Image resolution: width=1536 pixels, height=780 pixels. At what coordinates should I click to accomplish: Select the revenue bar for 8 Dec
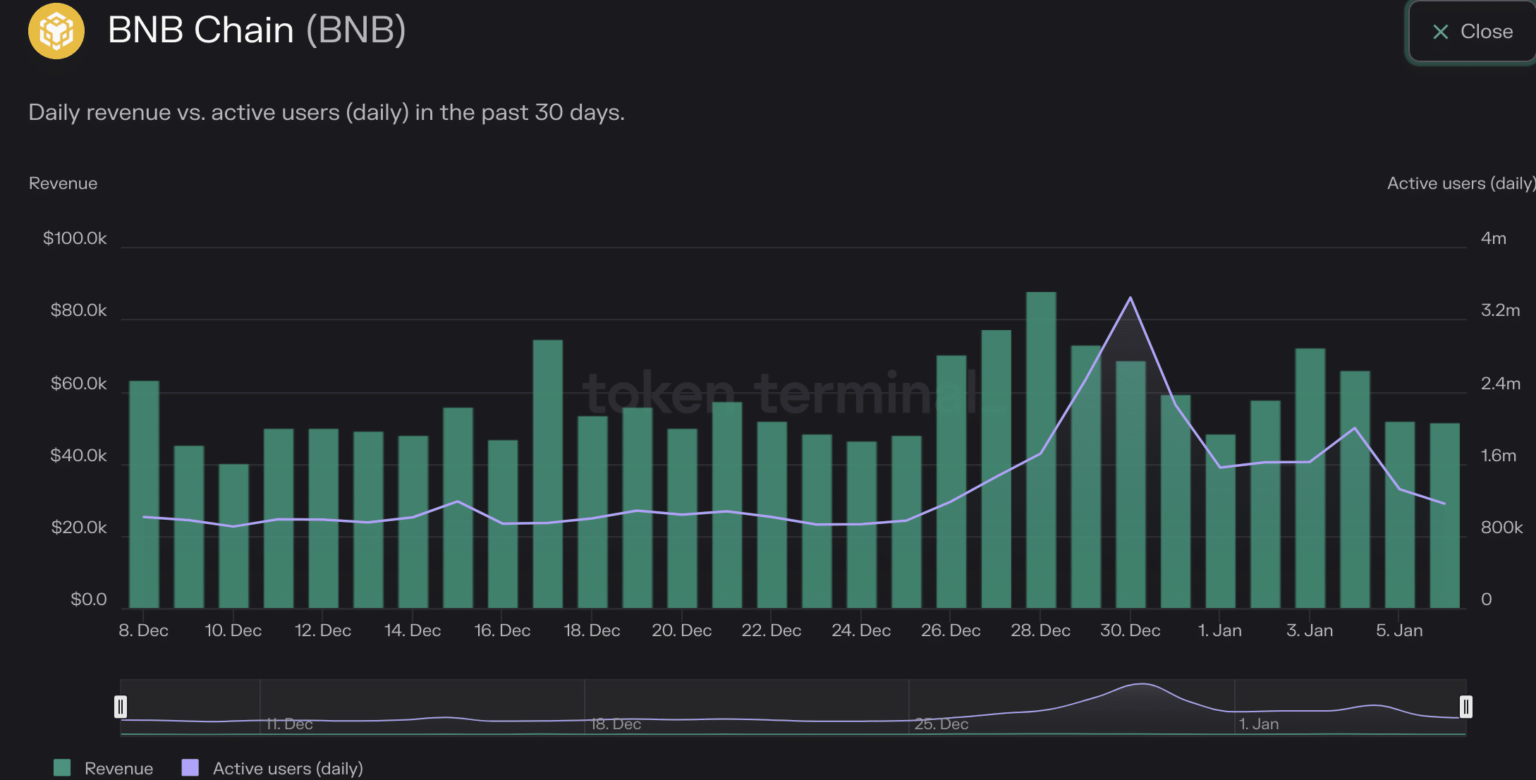144,494
